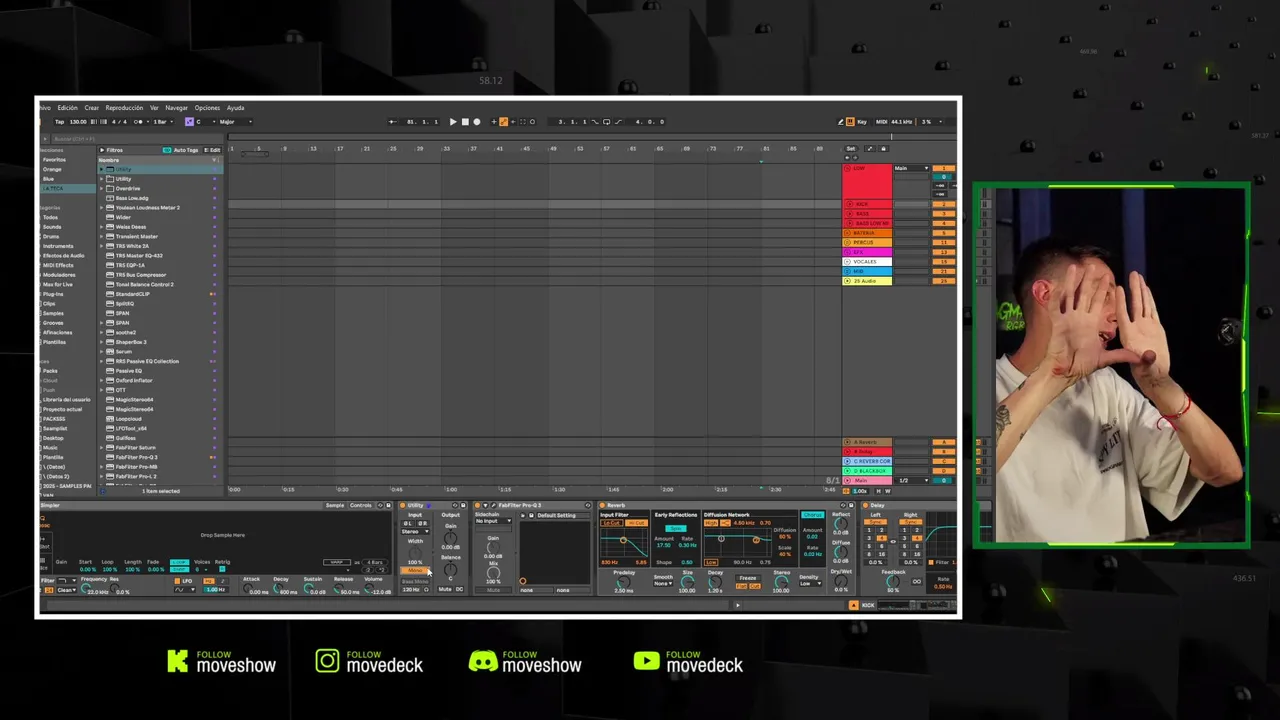Click the Record button in transport

(476, 122)
